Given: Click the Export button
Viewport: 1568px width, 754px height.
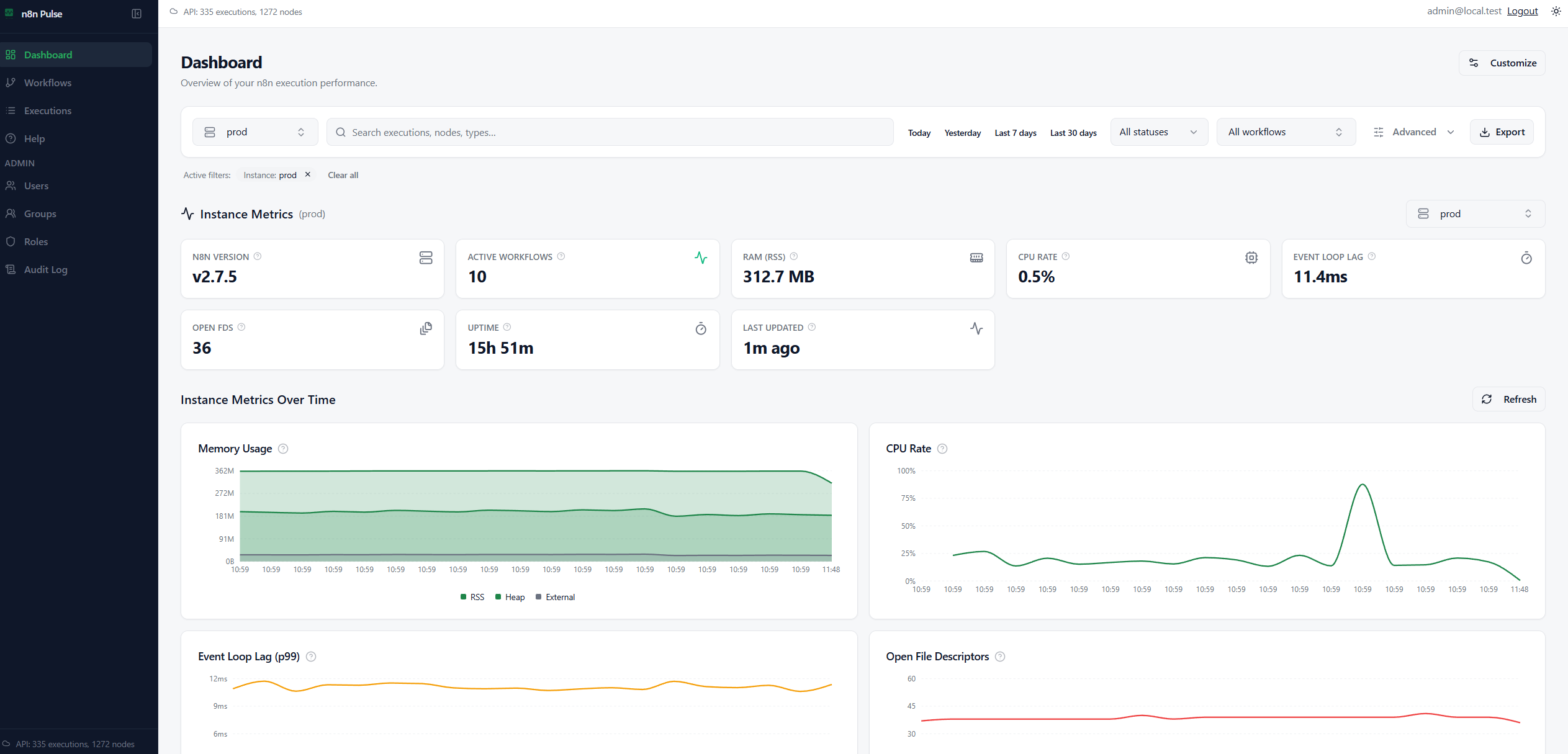Looking at the screenshot, I should 1502,132.
